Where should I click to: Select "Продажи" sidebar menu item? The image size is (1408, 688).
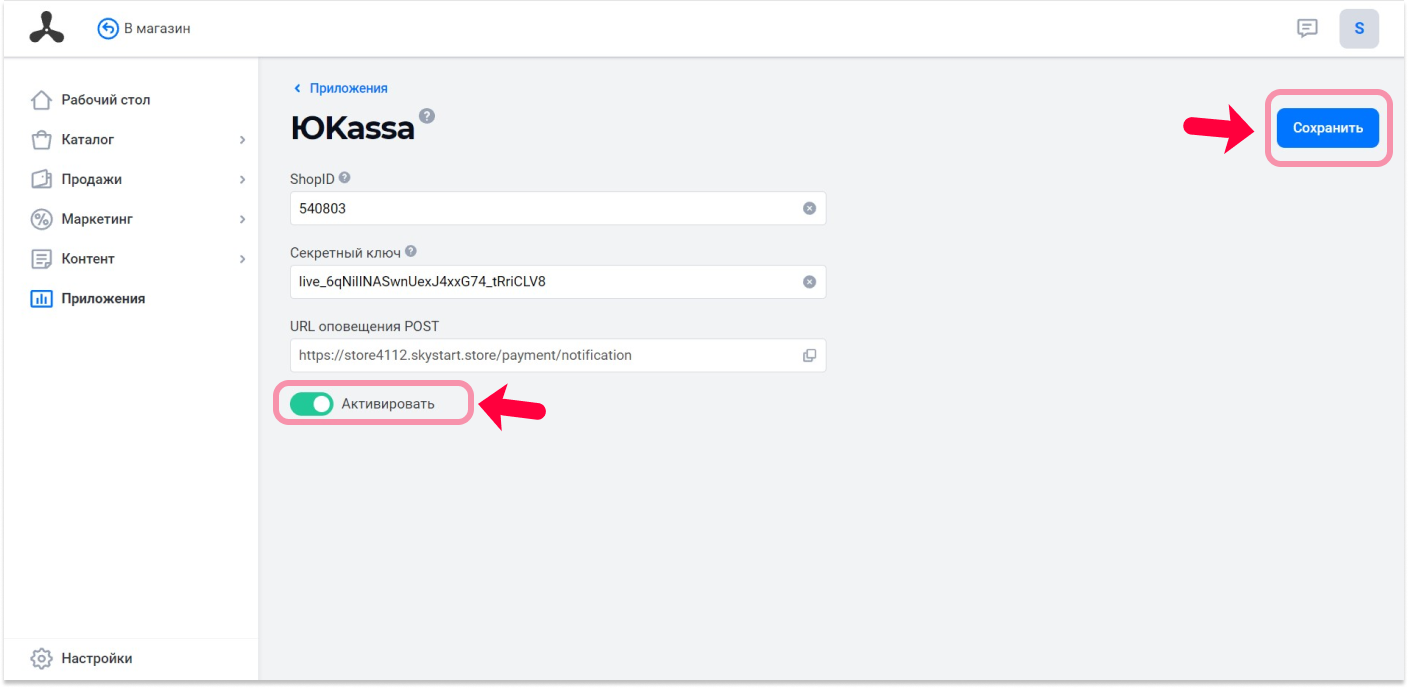tap(132, 179)
